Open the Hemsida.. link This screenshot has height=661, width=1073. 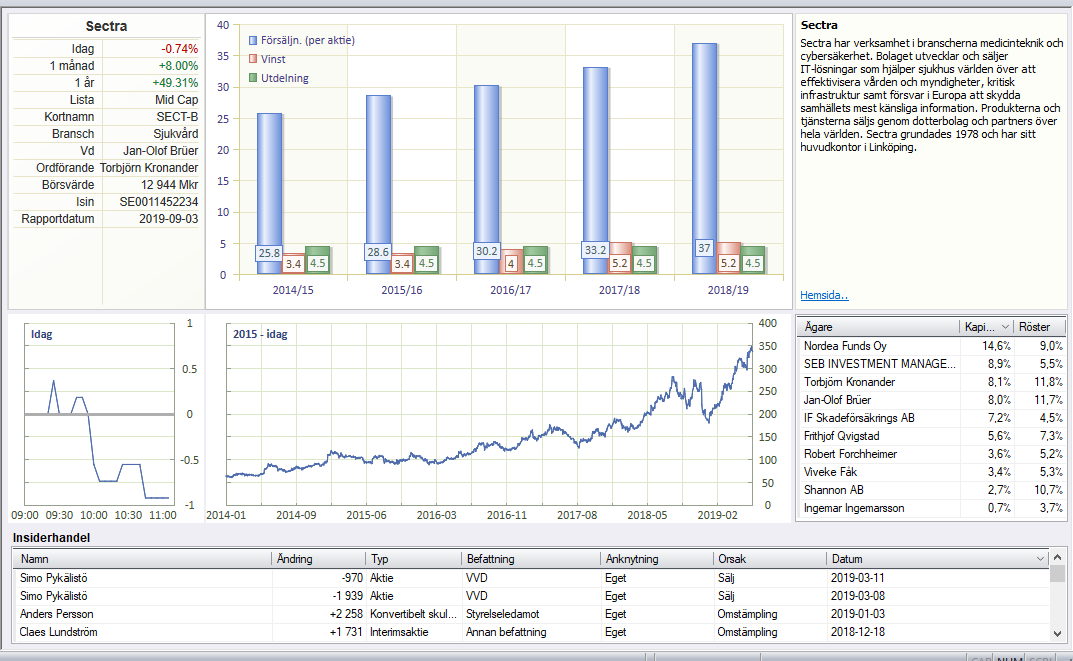click(824, 296)
